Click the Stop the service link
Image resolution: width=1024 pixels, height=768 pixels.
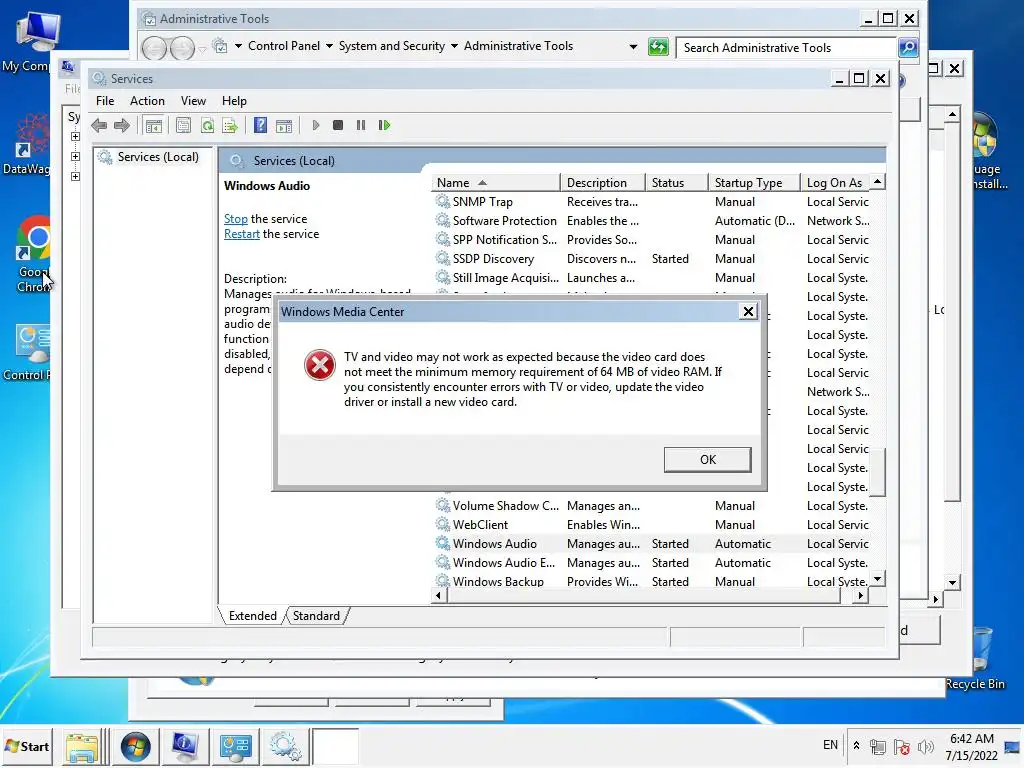[236, 219]
